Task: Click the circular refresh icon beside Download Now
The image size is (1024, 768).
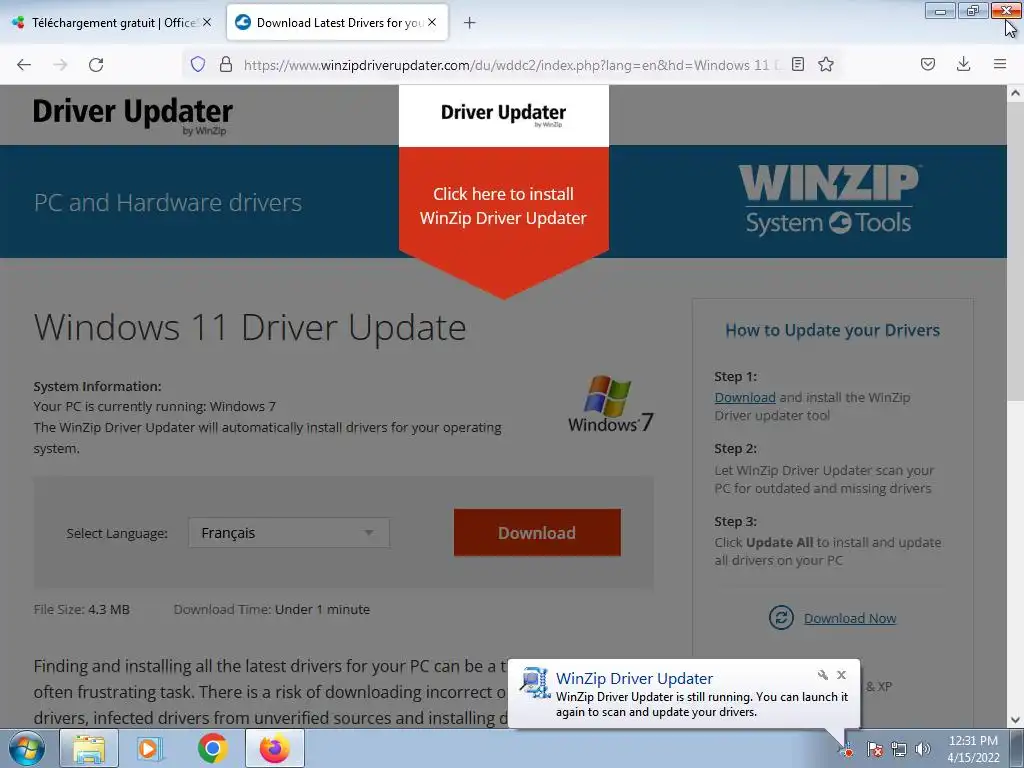Action: (x=781, y=617)
